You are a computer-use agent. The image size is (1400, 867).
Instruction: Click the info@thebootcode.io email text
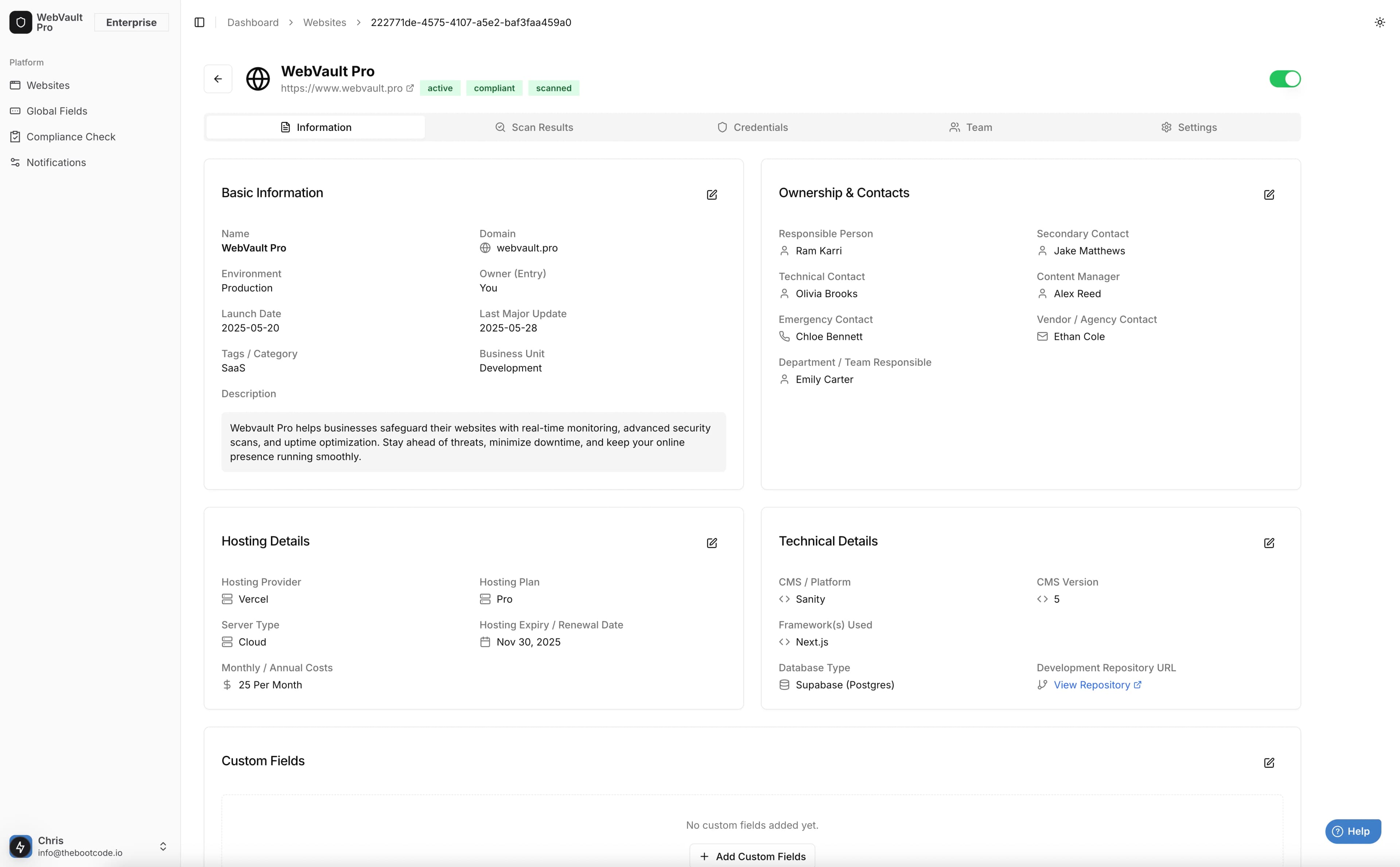point(80,853)
